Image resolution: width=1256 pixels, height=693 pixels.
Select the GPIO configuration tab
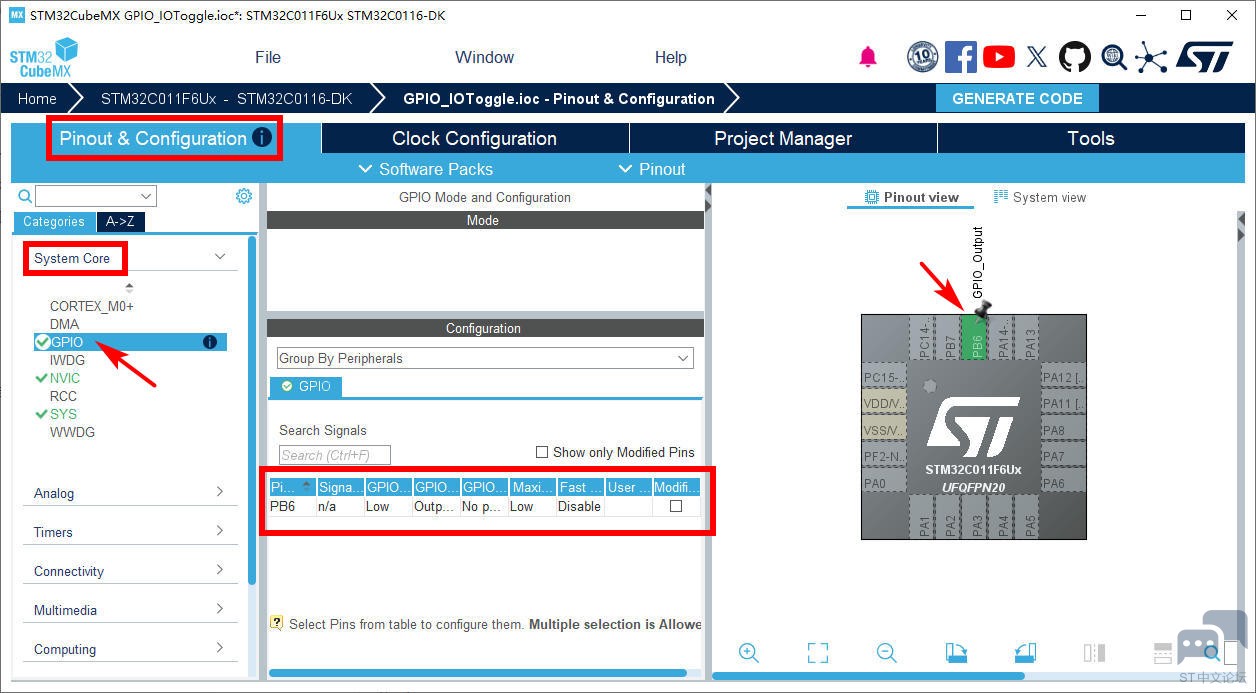click(x=306, y=386)
